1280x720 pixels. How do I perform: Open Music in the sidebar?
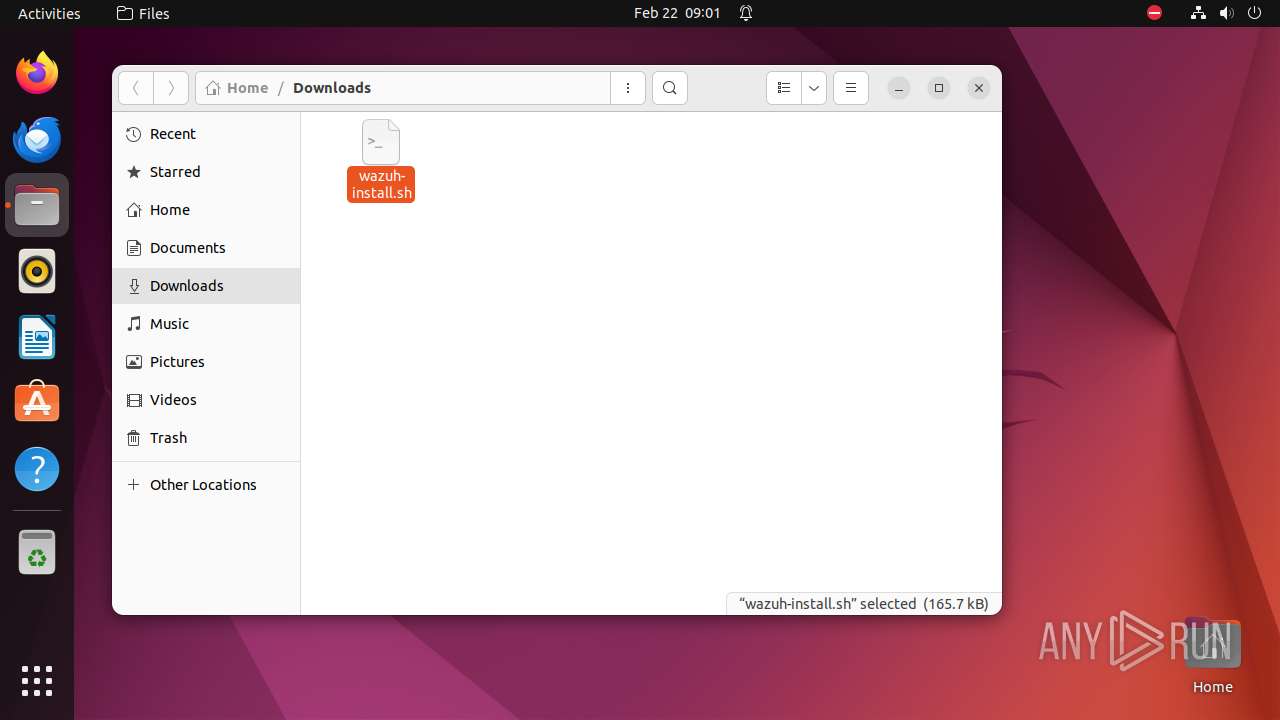point(206,324)
